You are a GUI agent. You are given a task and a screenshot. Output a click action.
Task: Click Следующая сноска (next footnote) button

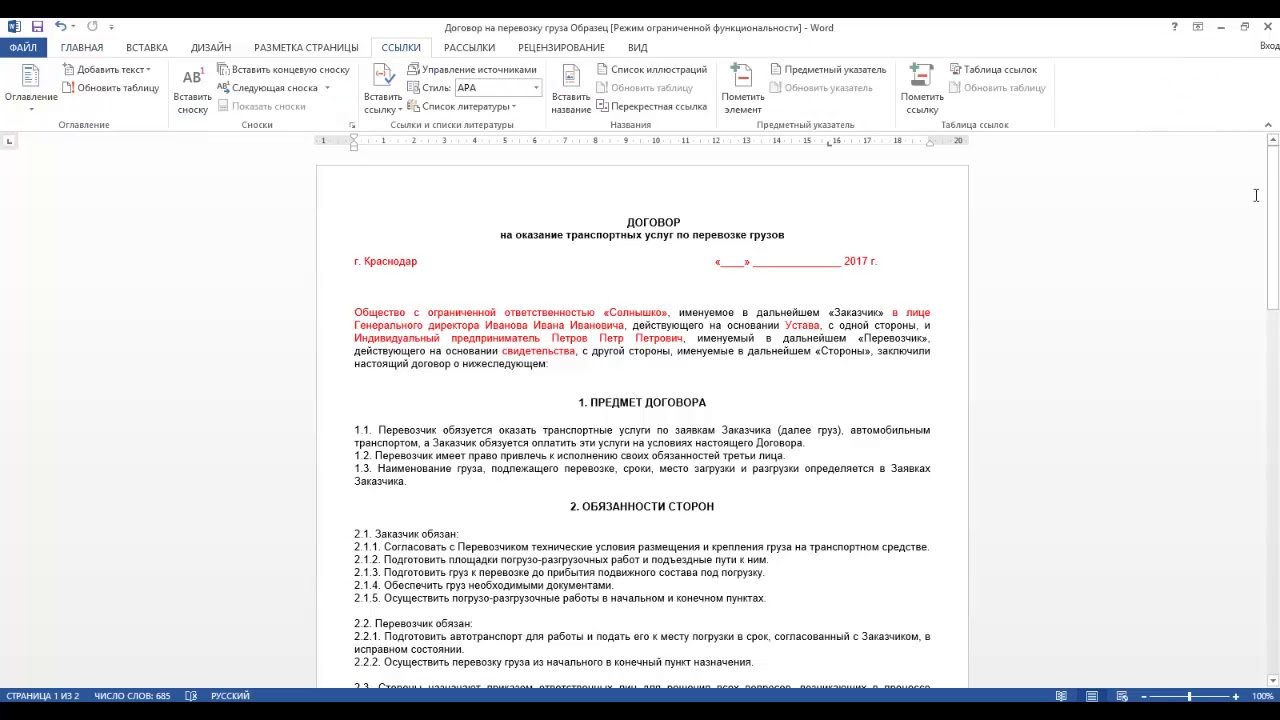click(x=267, y=88)
